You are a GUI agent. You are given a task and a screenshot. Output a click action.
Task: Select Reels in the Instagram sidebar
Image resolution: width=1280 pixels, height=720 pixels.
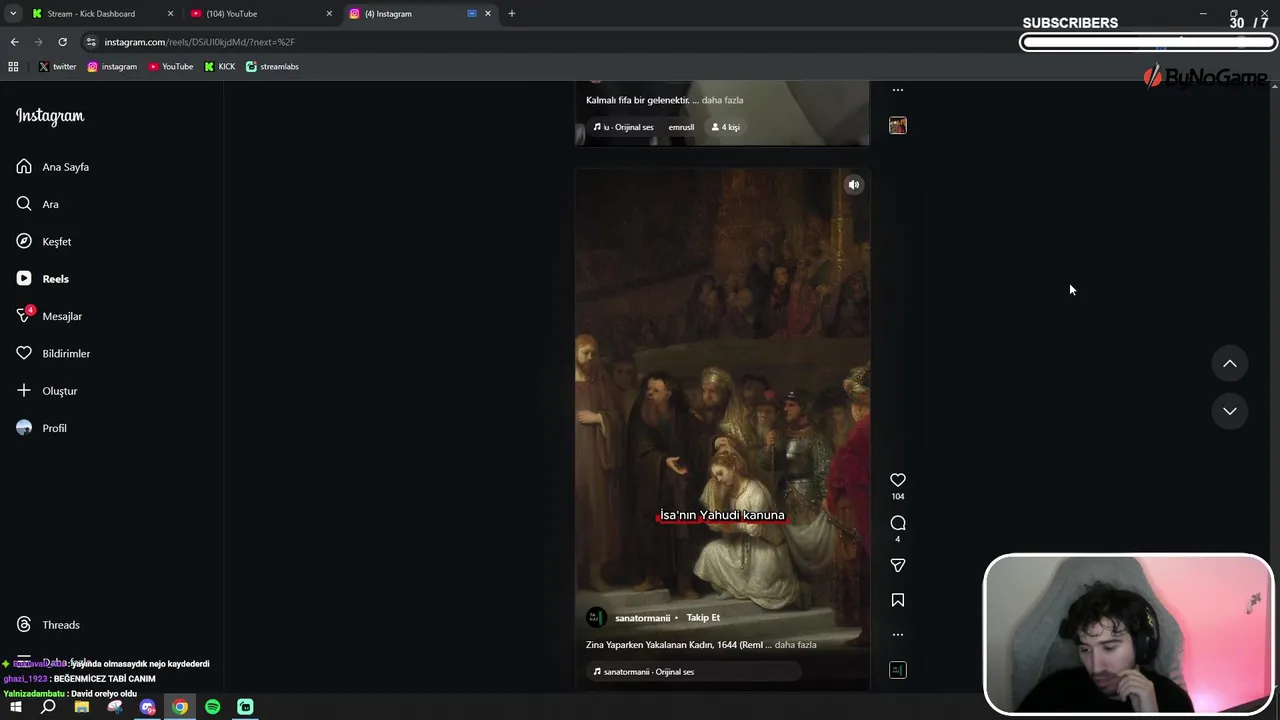pos(43,279)
